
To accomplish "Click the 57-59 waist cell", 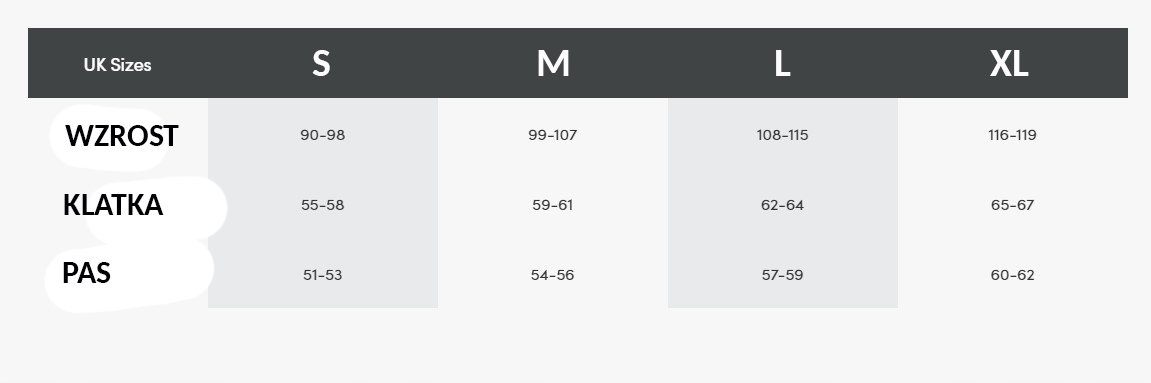I will click(x=783, y=275).
